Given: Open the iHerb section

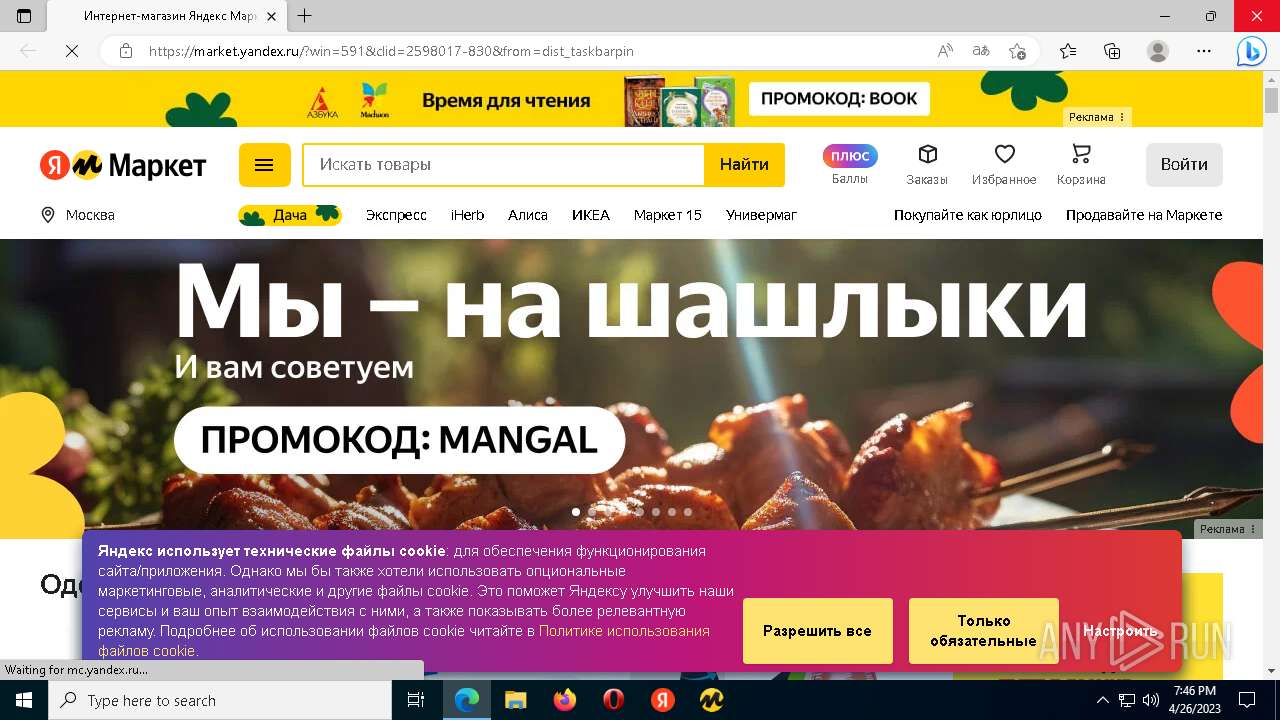Looking at the screenshot, I should (x=467, y=215).
